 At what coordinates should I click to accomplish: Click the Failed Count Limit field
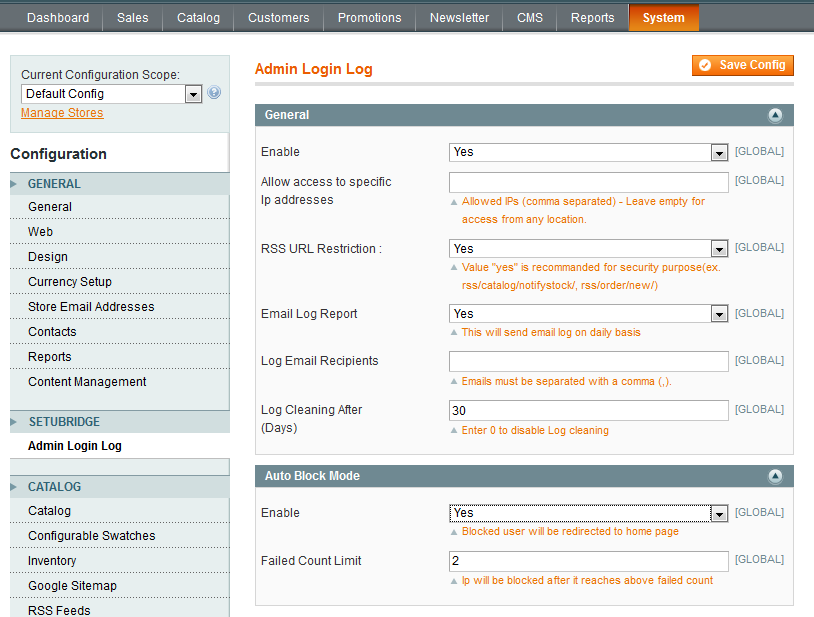[x=588, y=561]
